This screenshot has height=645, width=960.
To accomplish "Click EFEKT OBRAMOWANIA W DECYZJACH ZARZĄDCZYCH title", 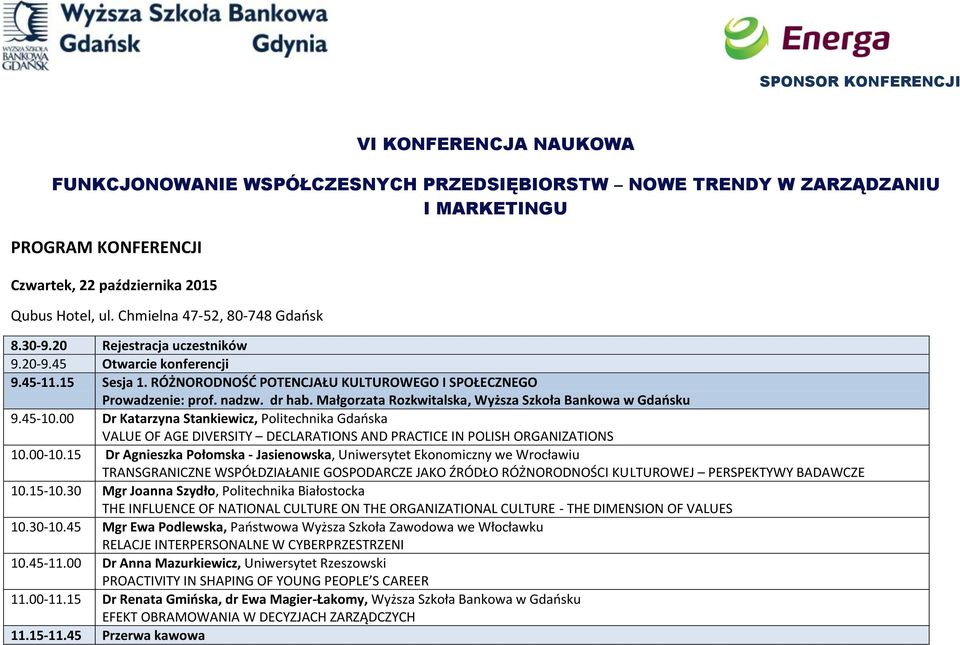I will [258, 617].
